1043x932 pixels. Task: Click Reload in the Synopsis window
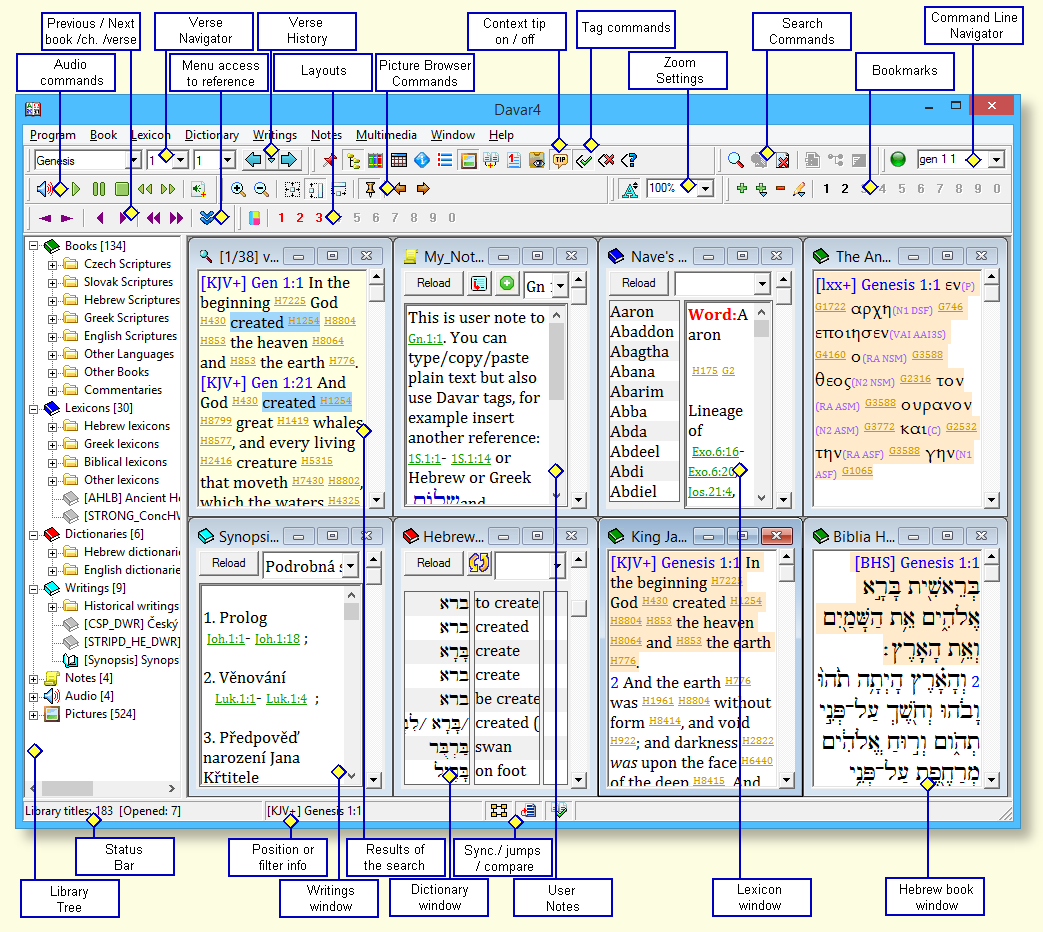[x=229, y=563]
